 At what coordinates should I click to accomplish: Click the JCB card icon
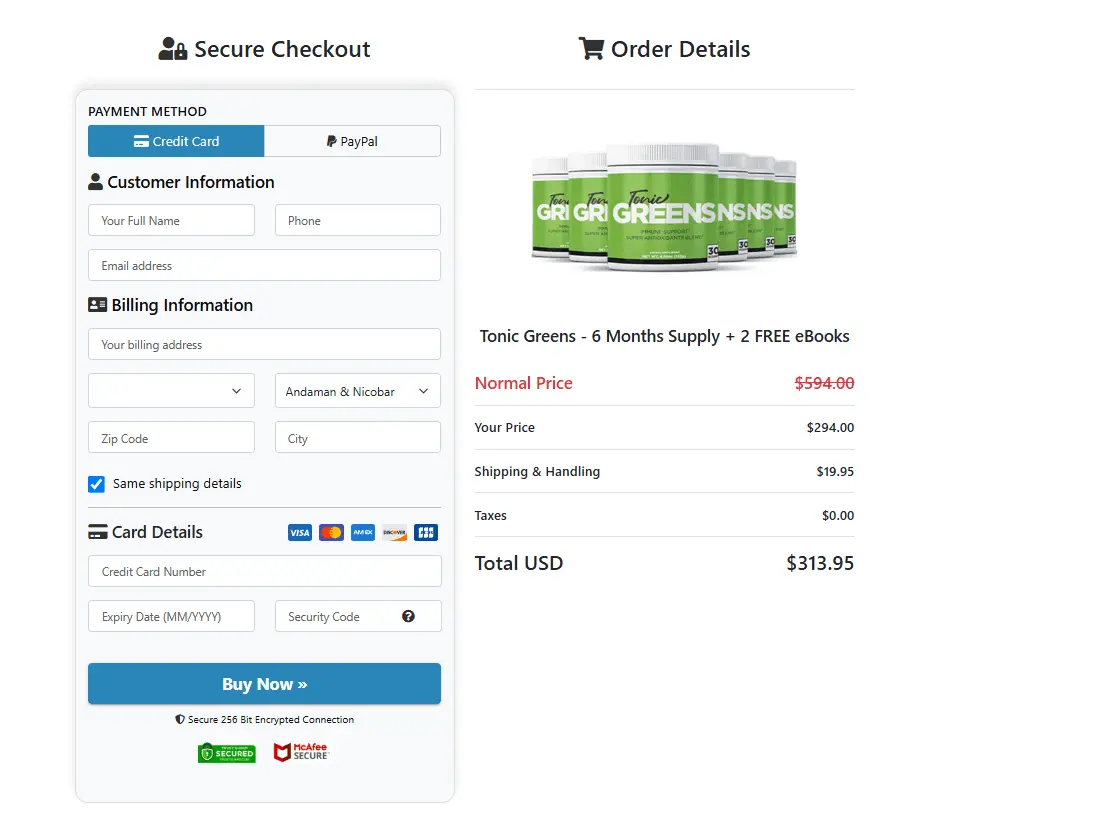426,532
